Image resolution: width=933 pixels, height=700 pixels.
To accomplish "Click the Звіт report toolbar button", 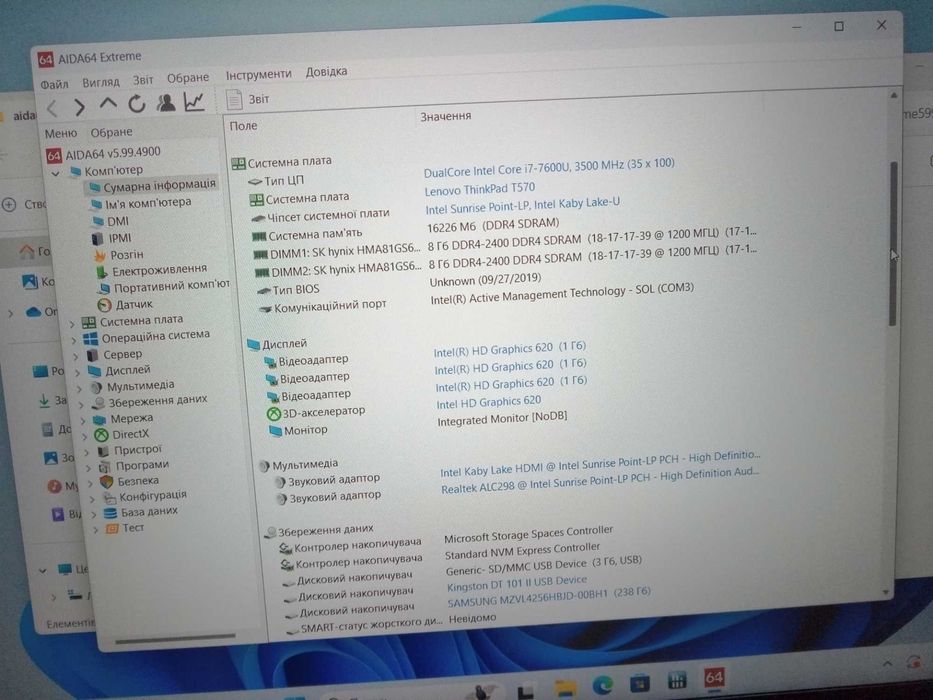I will click(x=248, y=99).
